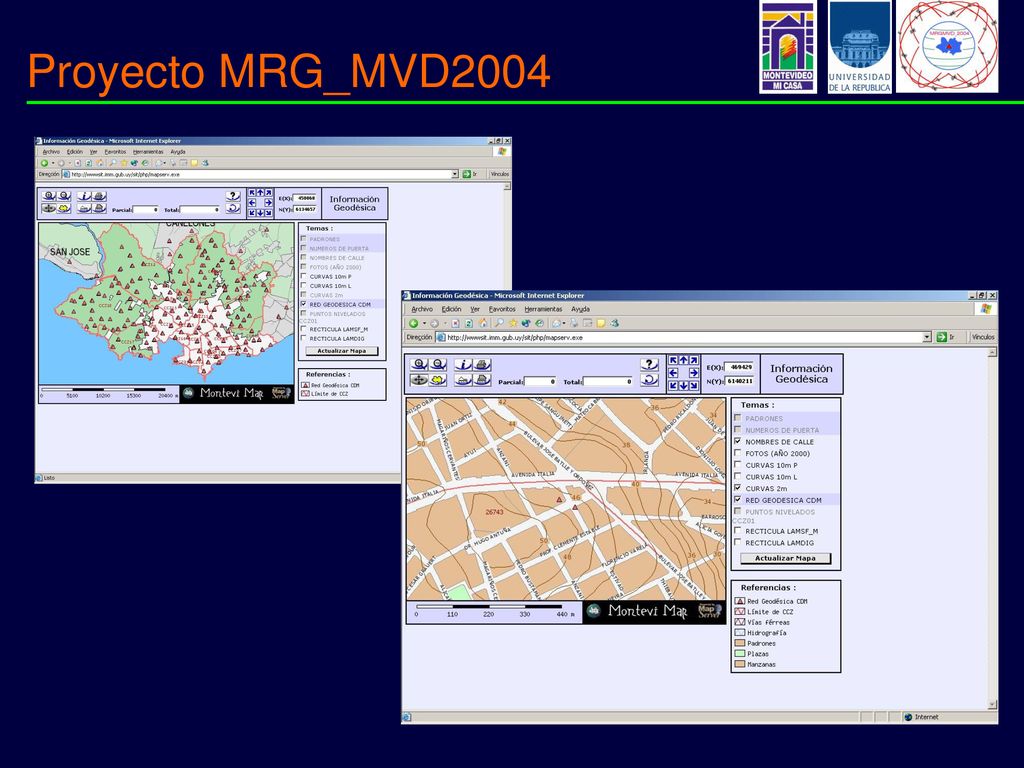Check FOTOS (AÑO 2000) in front window

point(738,453)
